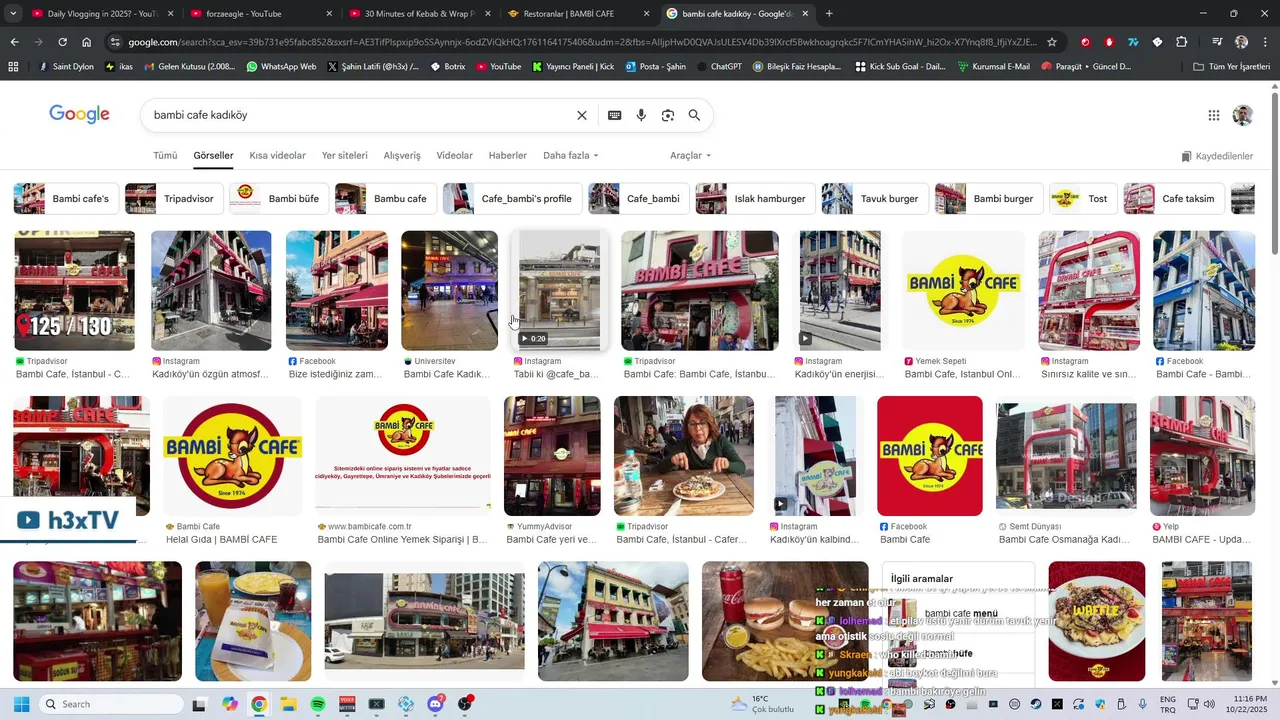Expand the Araçlar tools dropdown
The height and width of the screenshot is (720, 1280).
[691, 156]
